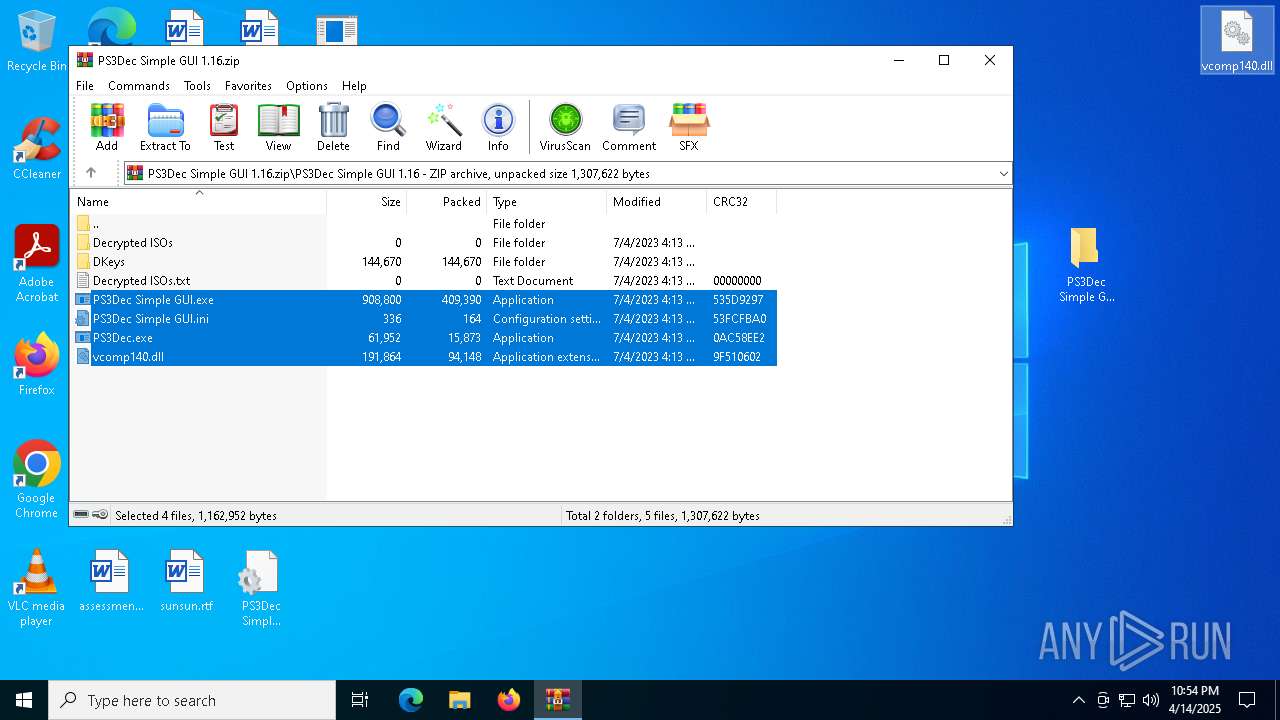
Task: Sort by Modified column header
Action: (x=656, y=202)
